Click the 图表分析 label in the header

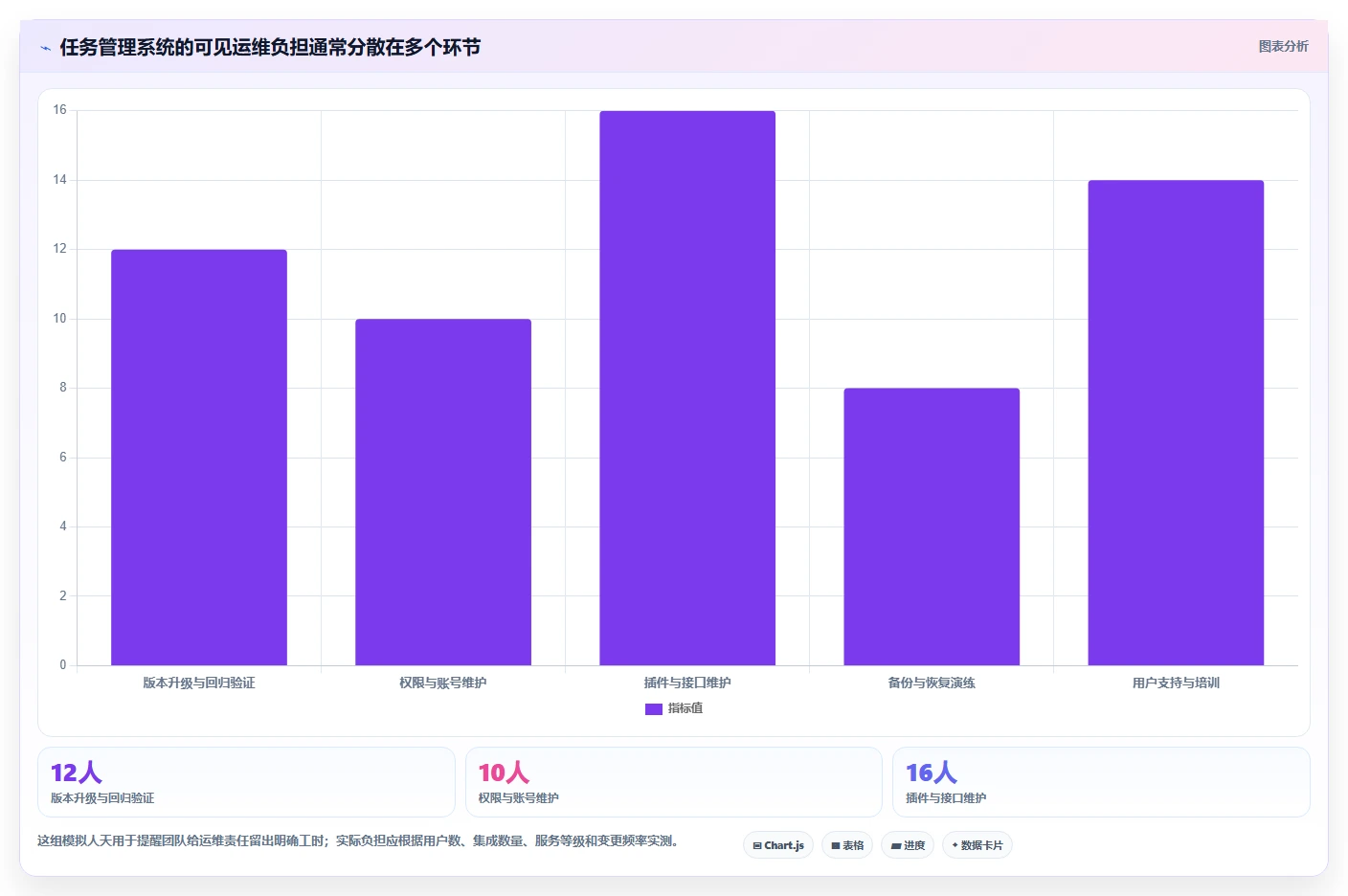coord(1283,46)
